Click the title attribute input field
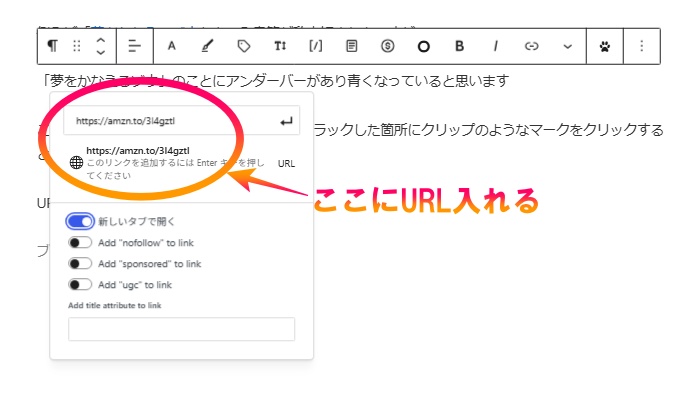The height and width of the screenshot is (395, 681). (x=182, y=329)
